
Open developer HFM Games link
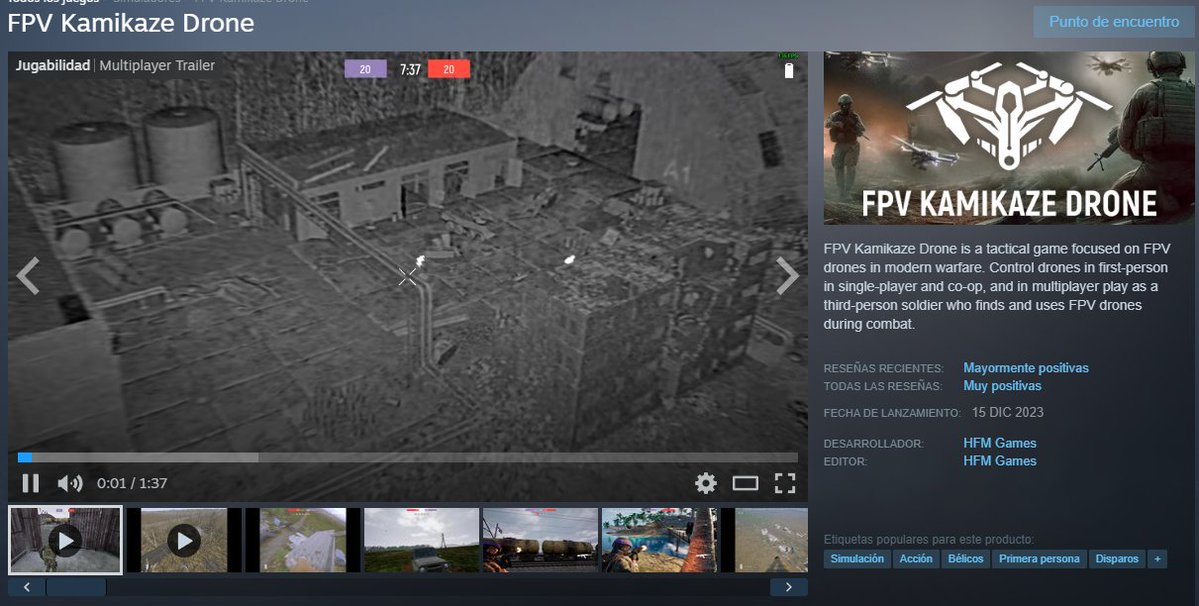pyautogui.click(x=999, y=443)
